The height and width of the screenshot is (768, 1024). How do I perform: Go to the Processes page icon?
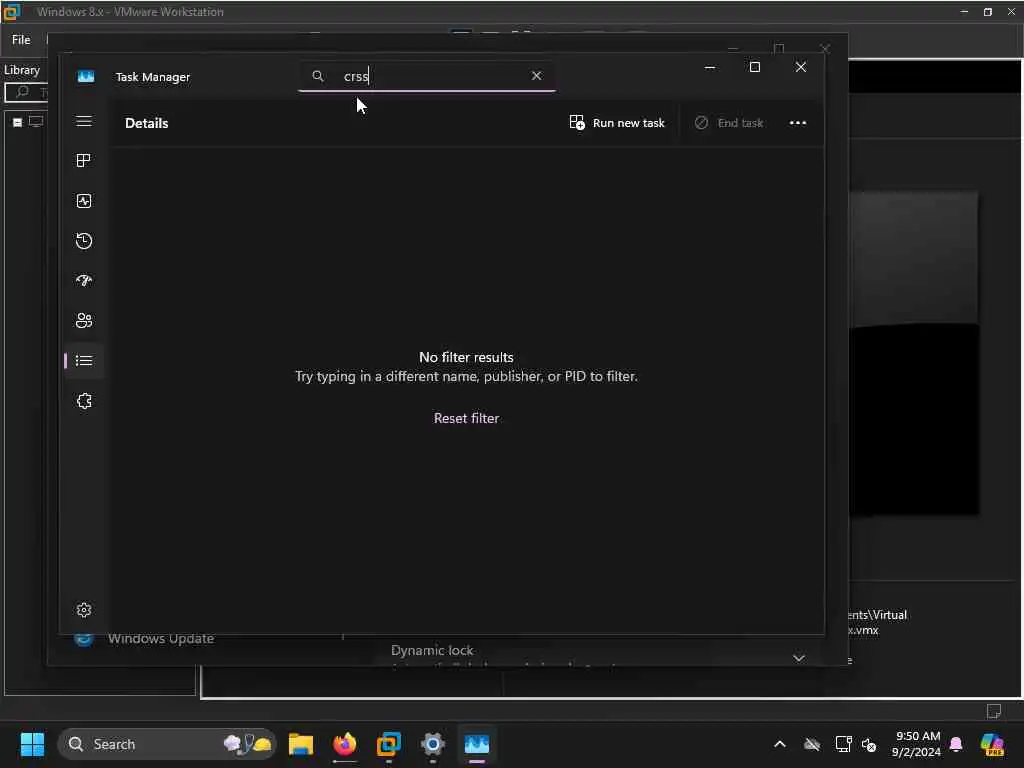point(84,161)
